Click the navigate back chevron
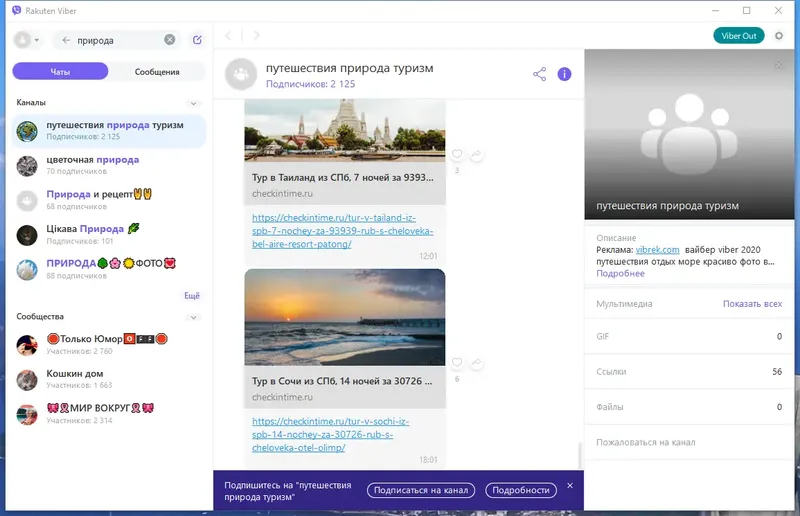800x516 pixels. (228, 35)
